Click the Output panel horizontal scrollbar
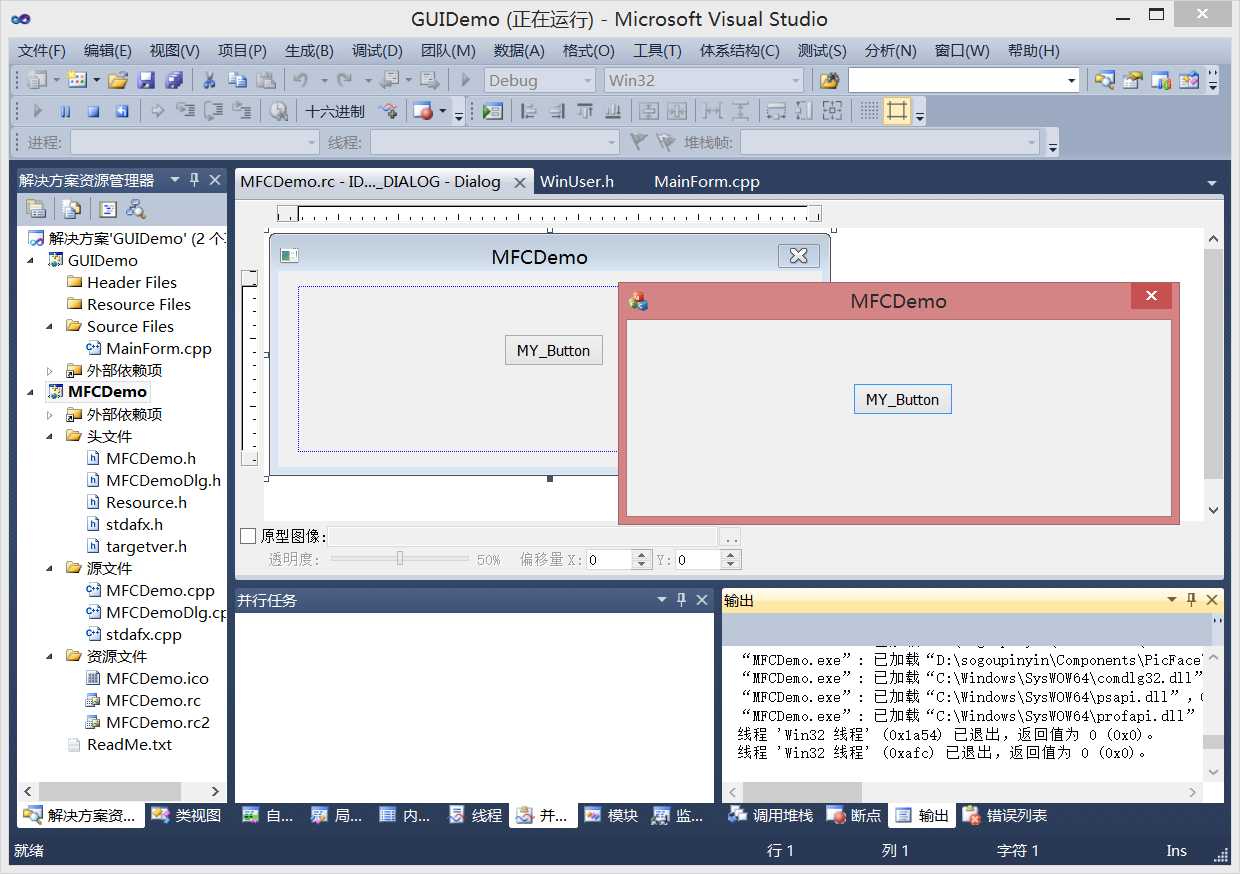Viewport: 1240px width, 874px height. click(x=963, y=792)
